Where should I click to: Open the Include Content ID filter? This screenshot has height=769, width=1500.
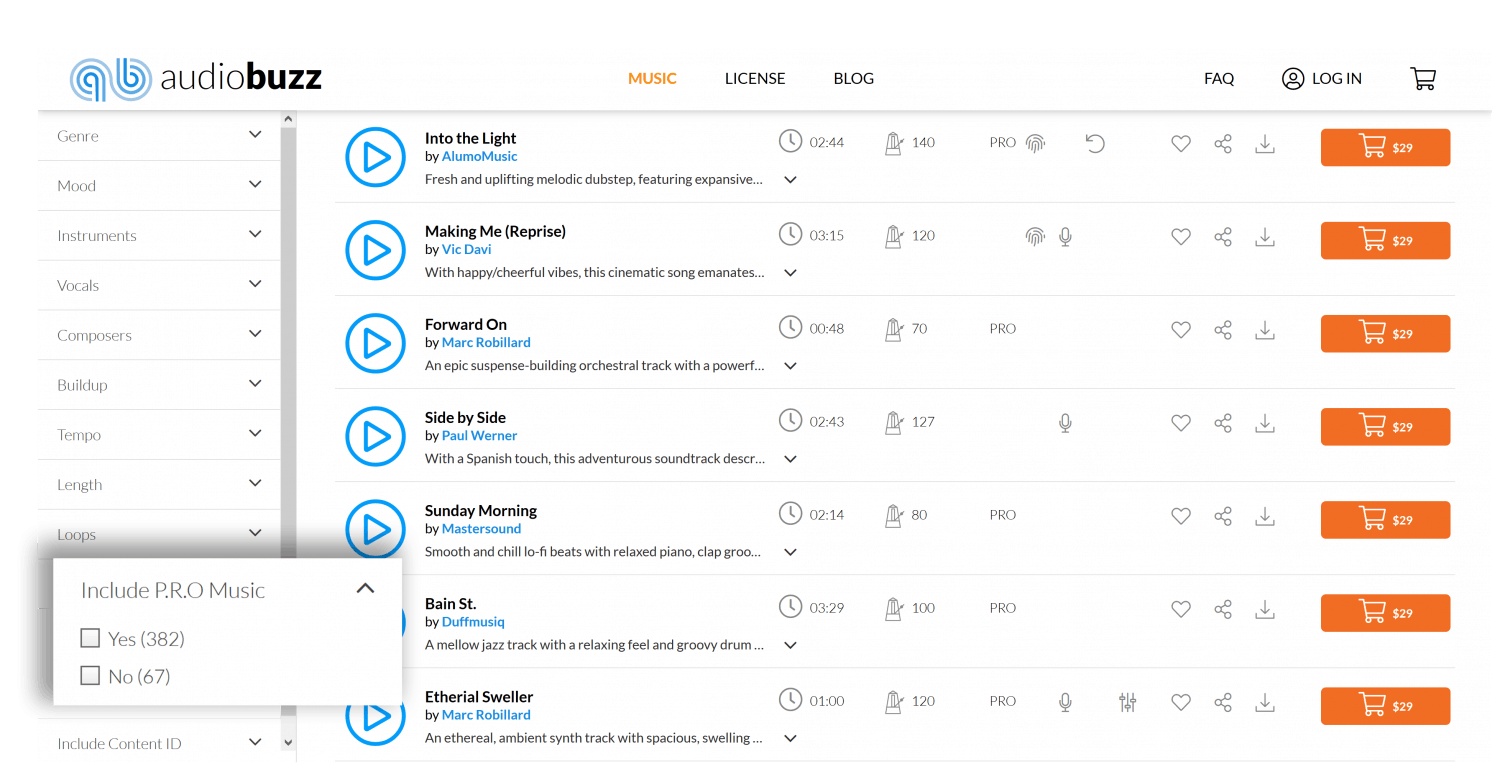pyautogui.click(x=158, y=742)
